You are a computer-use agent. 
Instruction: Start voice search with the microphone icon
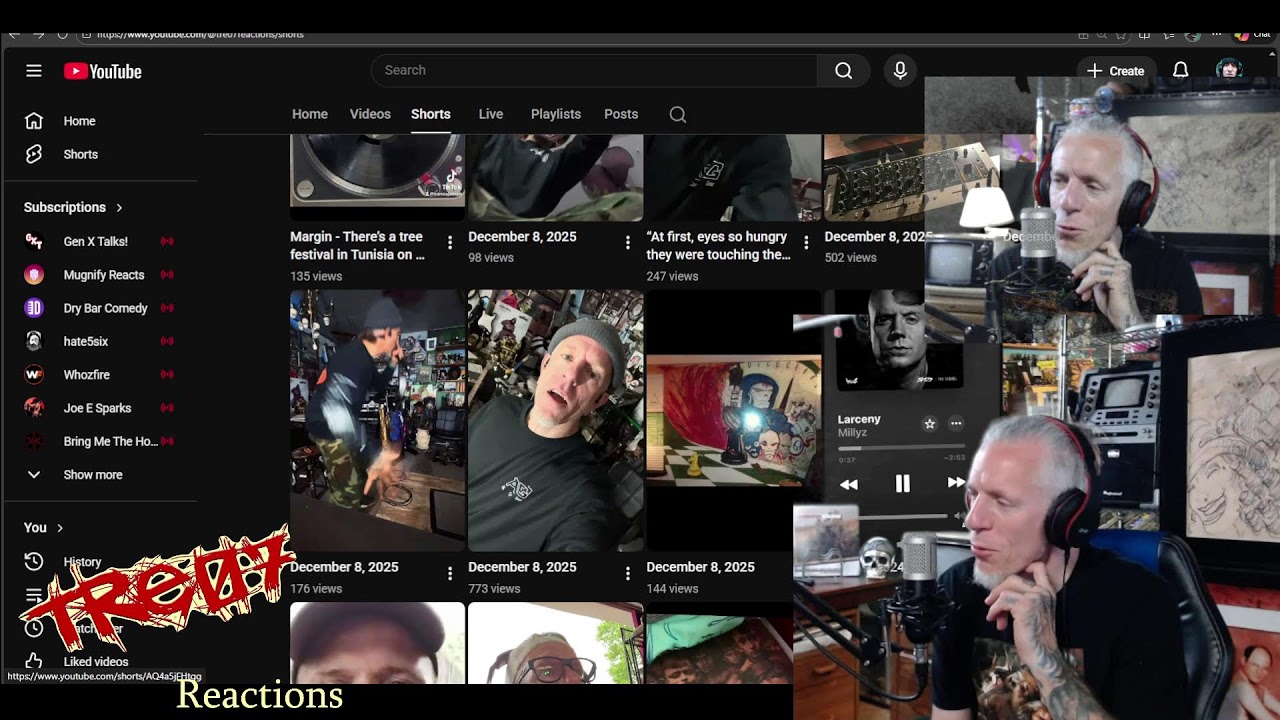900,70
